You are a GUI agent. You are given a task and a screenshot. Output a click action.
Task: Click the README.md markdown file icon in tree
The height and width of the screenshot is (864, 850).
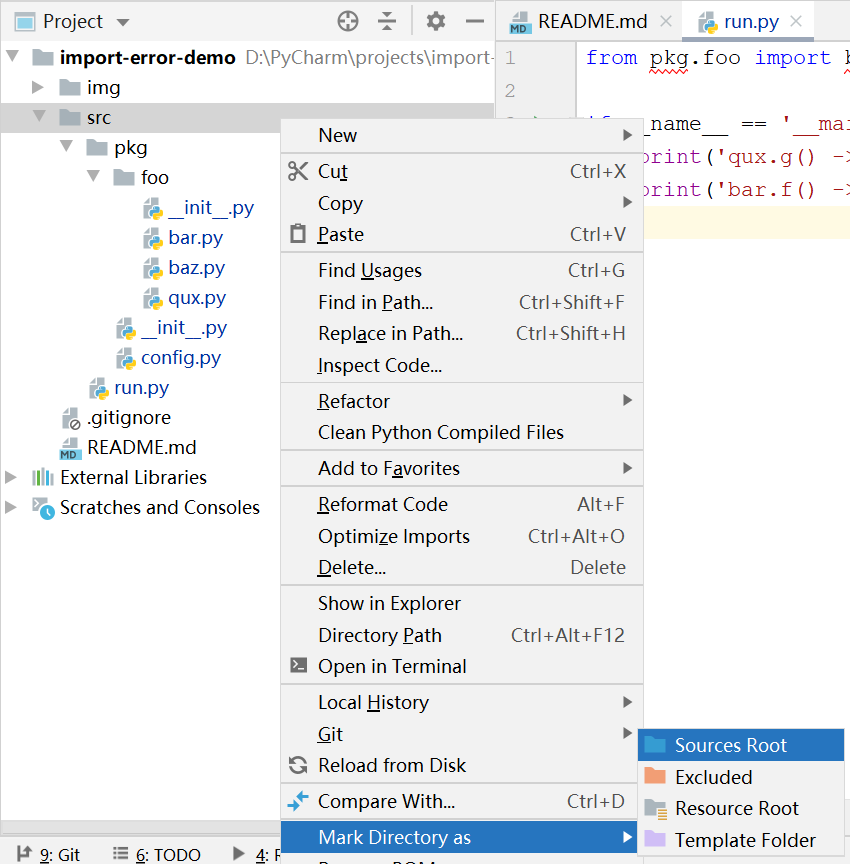[x=71, y=449]
